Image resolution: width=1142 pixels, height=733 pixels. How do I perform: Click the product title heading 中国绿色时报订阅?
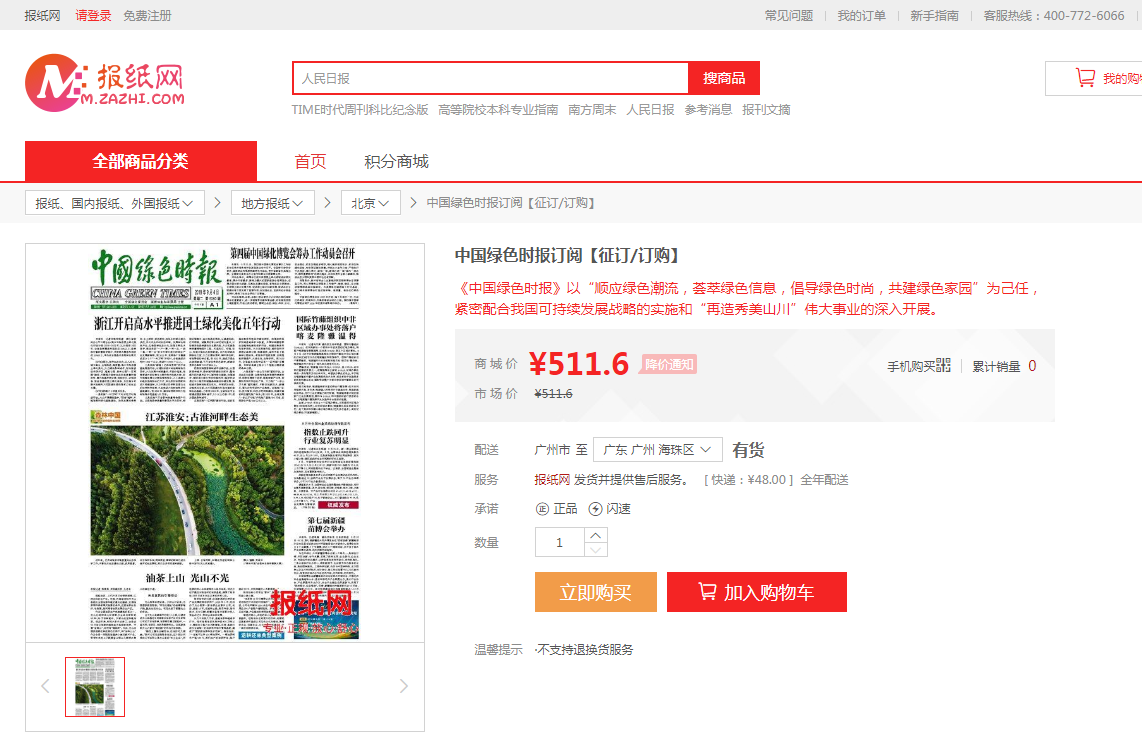point(568,255)
